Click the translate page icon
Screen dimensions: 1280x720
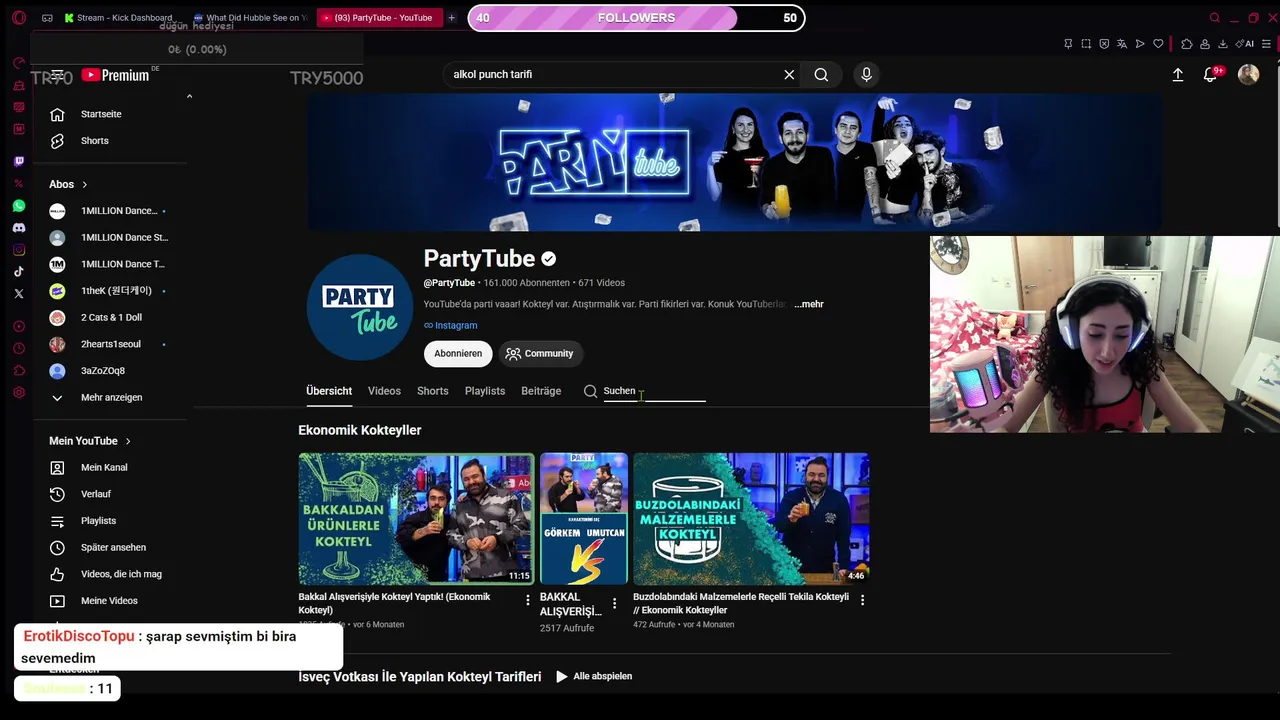point(1122,44)
